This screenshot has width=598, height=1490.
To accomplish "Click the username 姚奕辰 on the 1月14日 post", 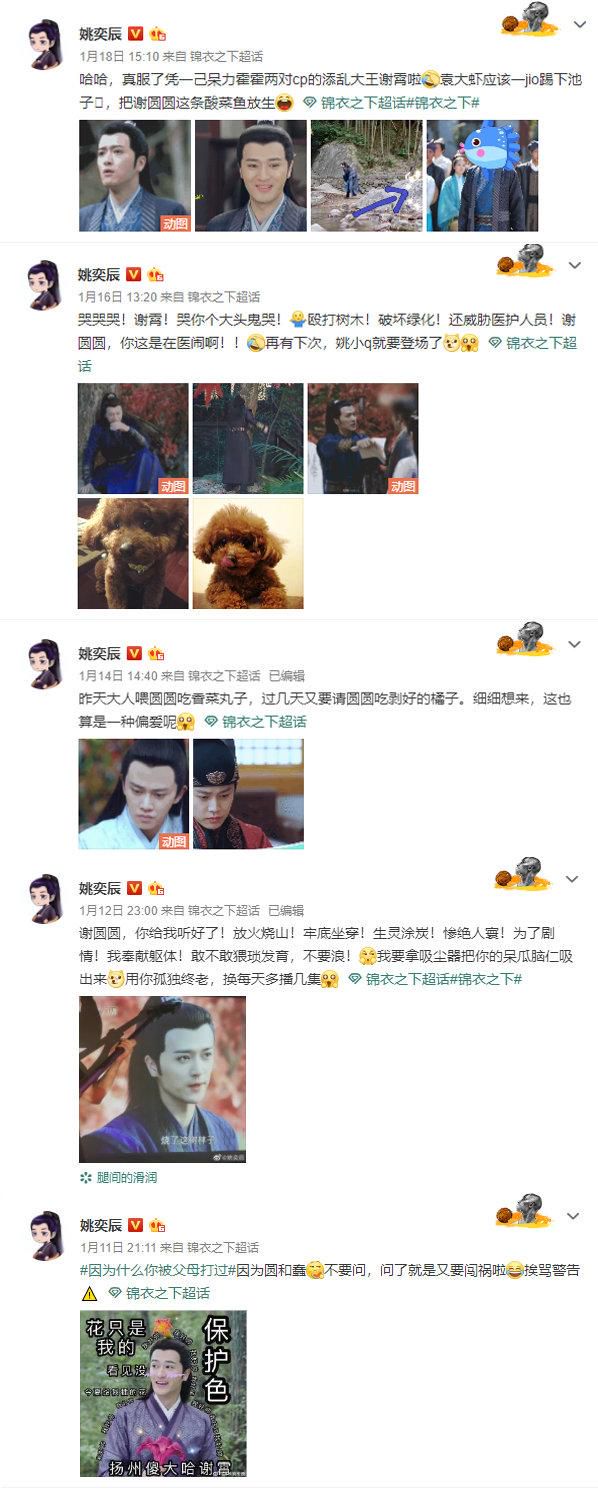I will click(99, 652).
